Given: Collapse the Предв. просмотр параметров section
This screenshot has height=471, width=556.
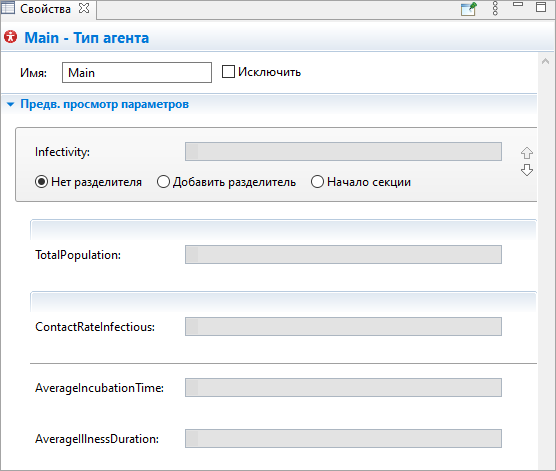Looking at the screenshot, I should coord(11,104).
